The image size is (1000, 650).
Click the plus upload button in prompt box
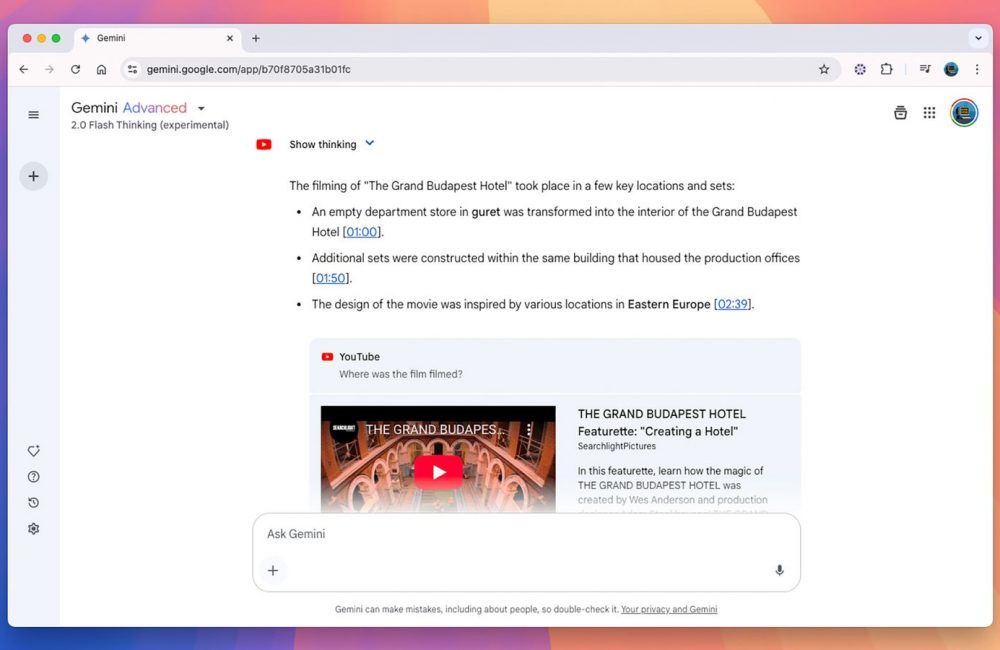(x=272, y=570)
